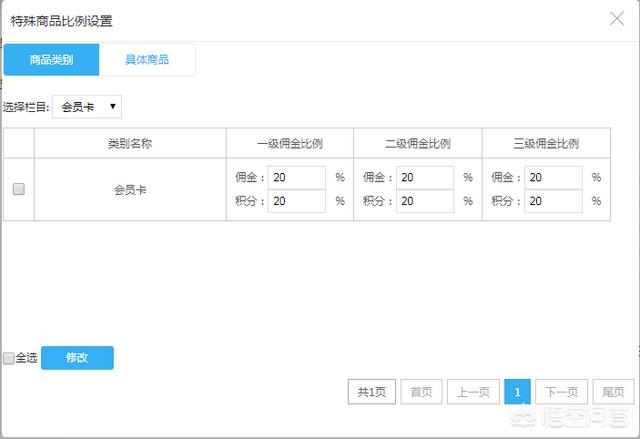Jump to 尾页 in pagination
Viewport: 640px width, 439px height.
click(612, 393)
